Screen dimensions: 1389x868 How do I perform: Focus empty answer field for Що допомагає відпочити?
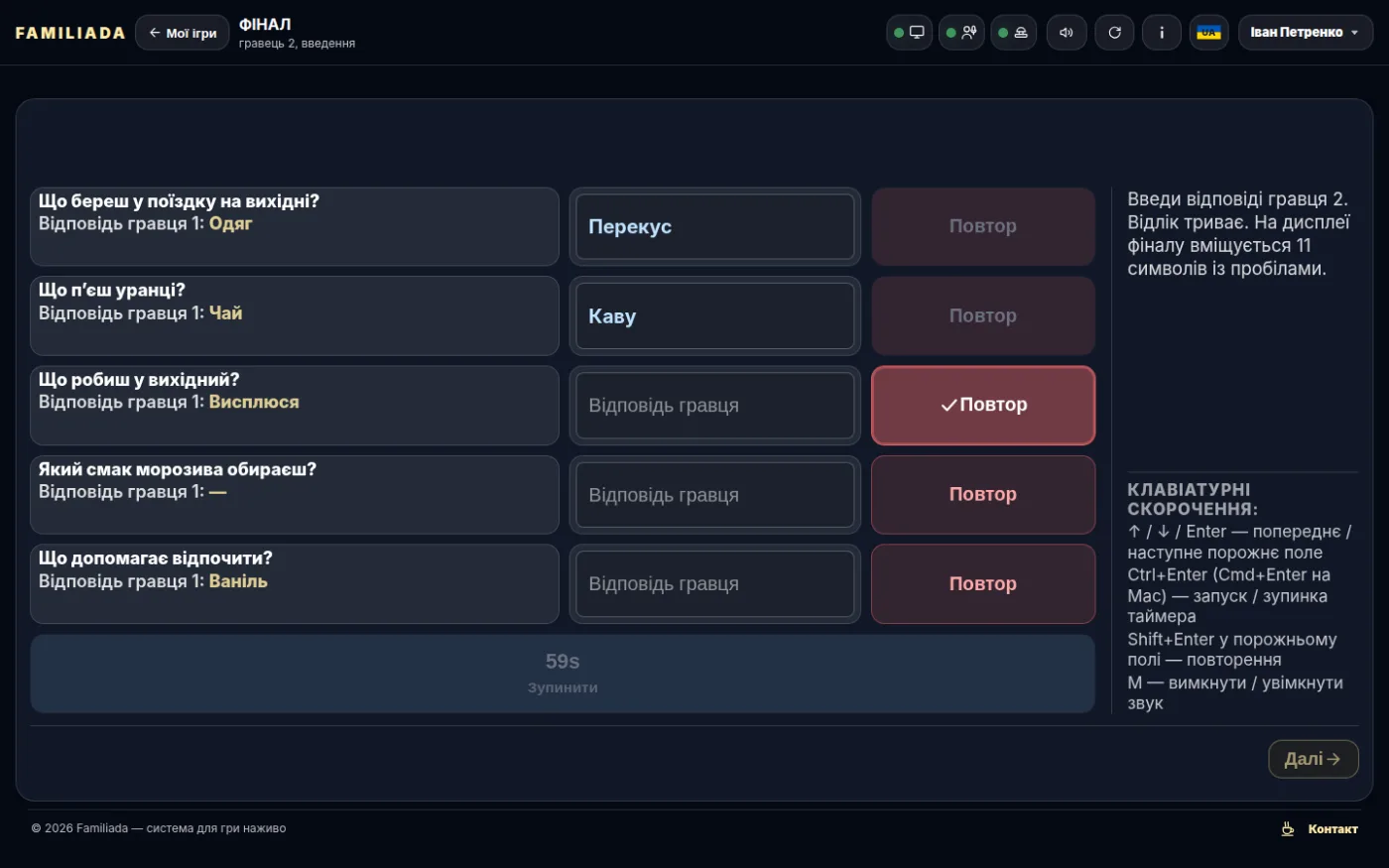click(715, 583)
